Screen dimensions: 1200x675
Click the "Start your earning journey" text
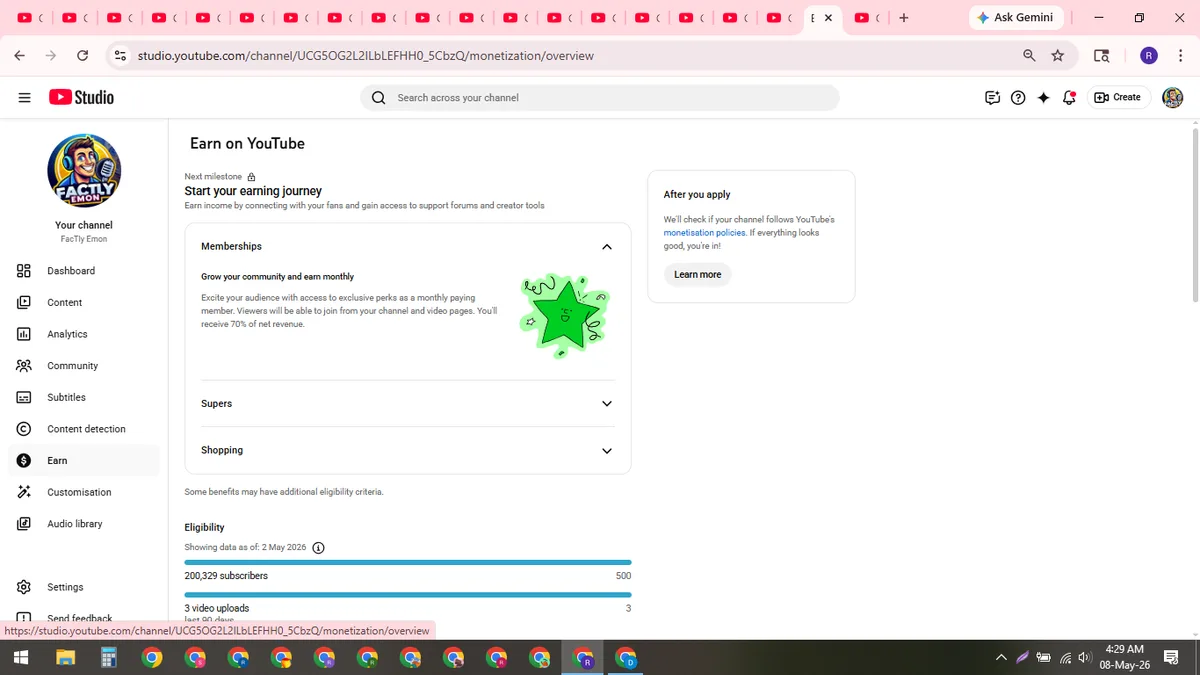pyautogui.click(x=253, y=191)
